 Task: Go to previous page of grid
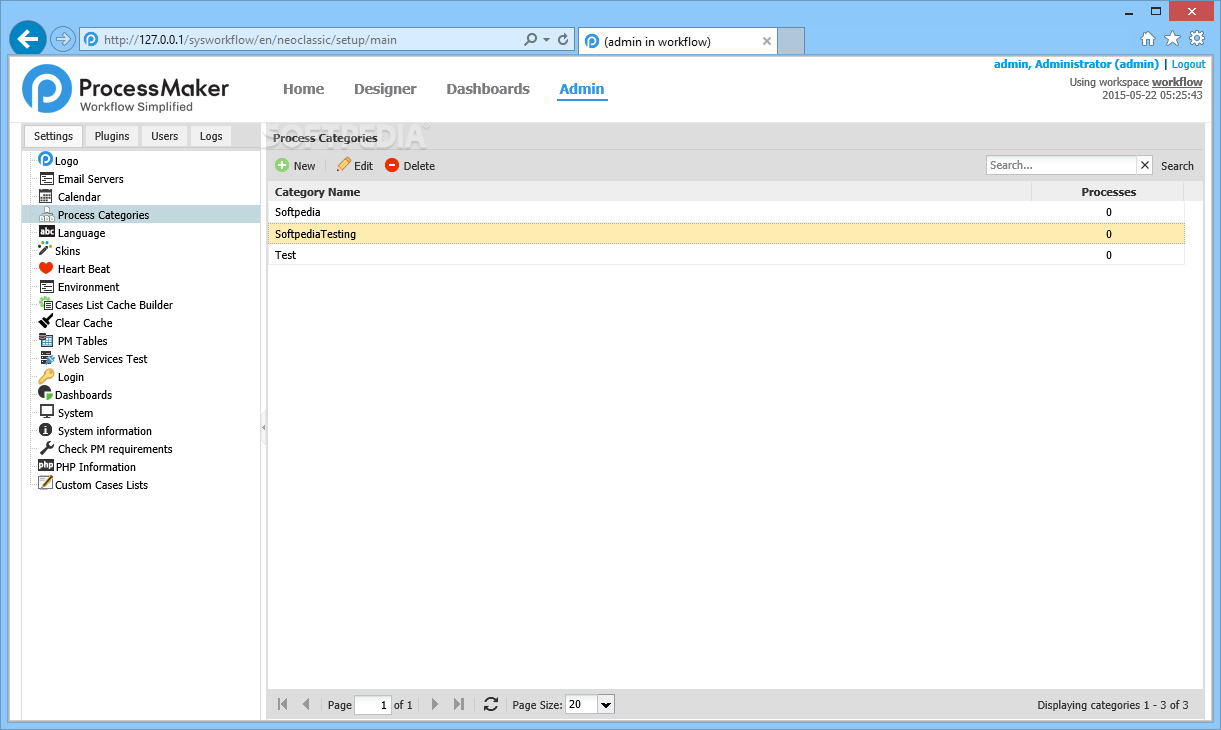[x=306, y=704]
